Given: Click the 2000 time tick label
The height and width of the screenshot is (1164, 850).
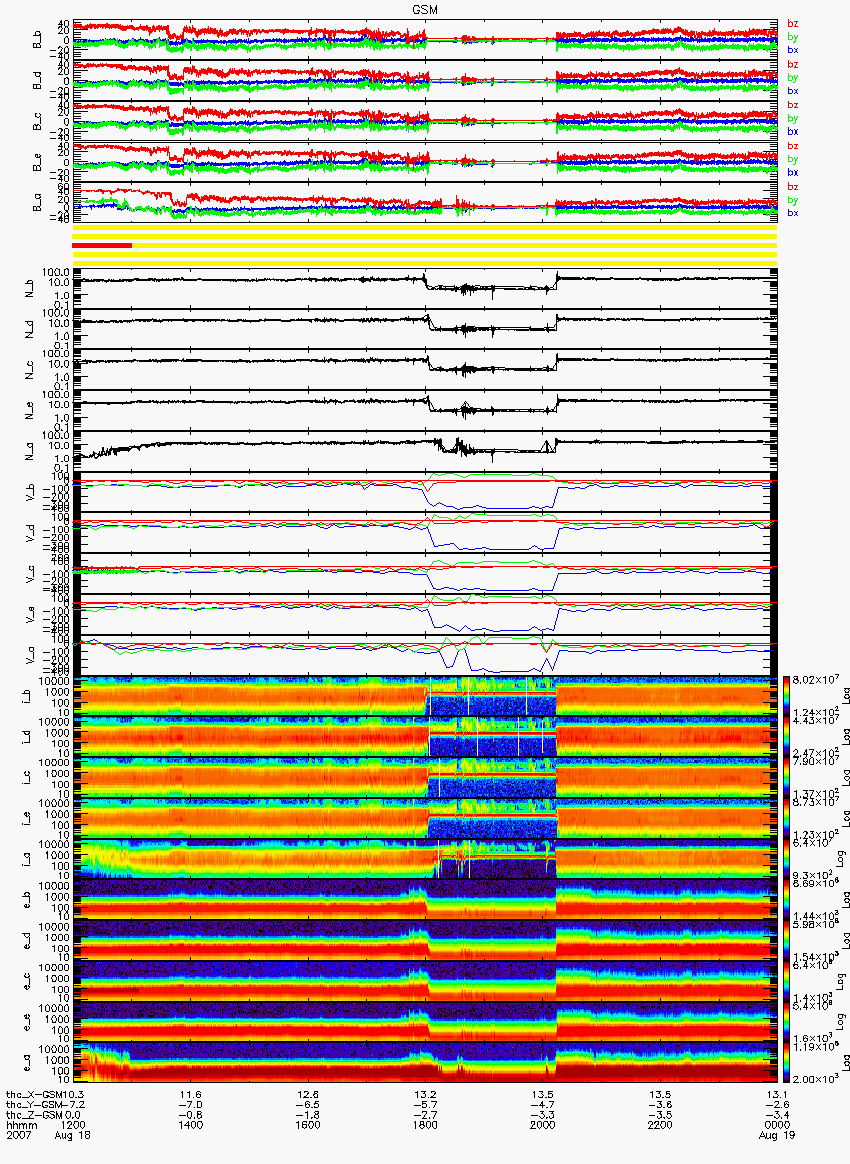Looking at the screenshot, I should click(x=543, y=1125).
